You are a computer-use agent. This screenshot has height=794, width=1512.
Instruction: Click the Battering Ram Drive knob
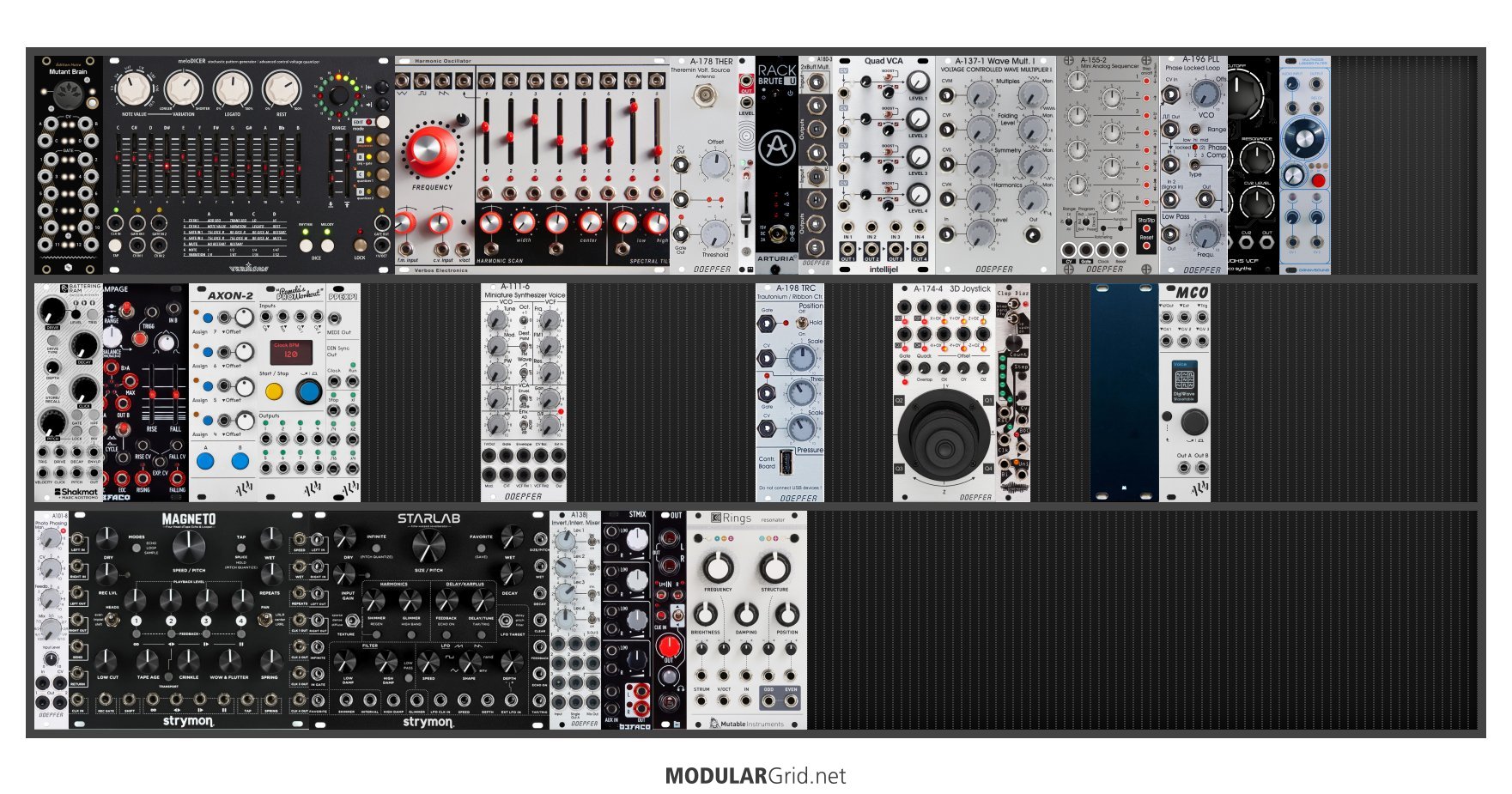click(x=51, y=311)
